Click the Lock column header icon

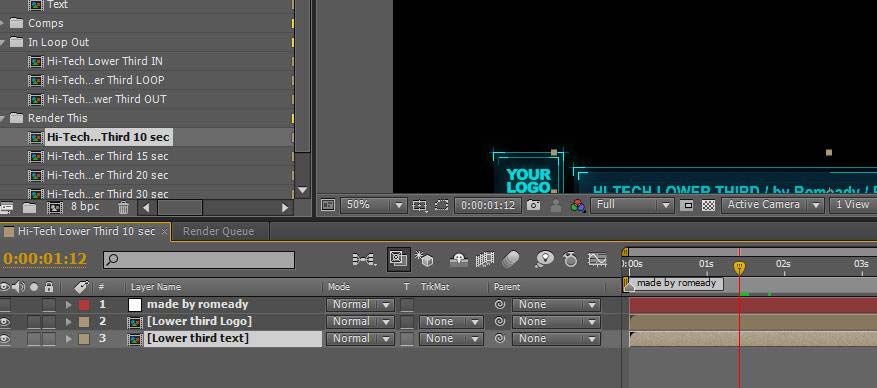pyautogui.click(x=49, y=287)
